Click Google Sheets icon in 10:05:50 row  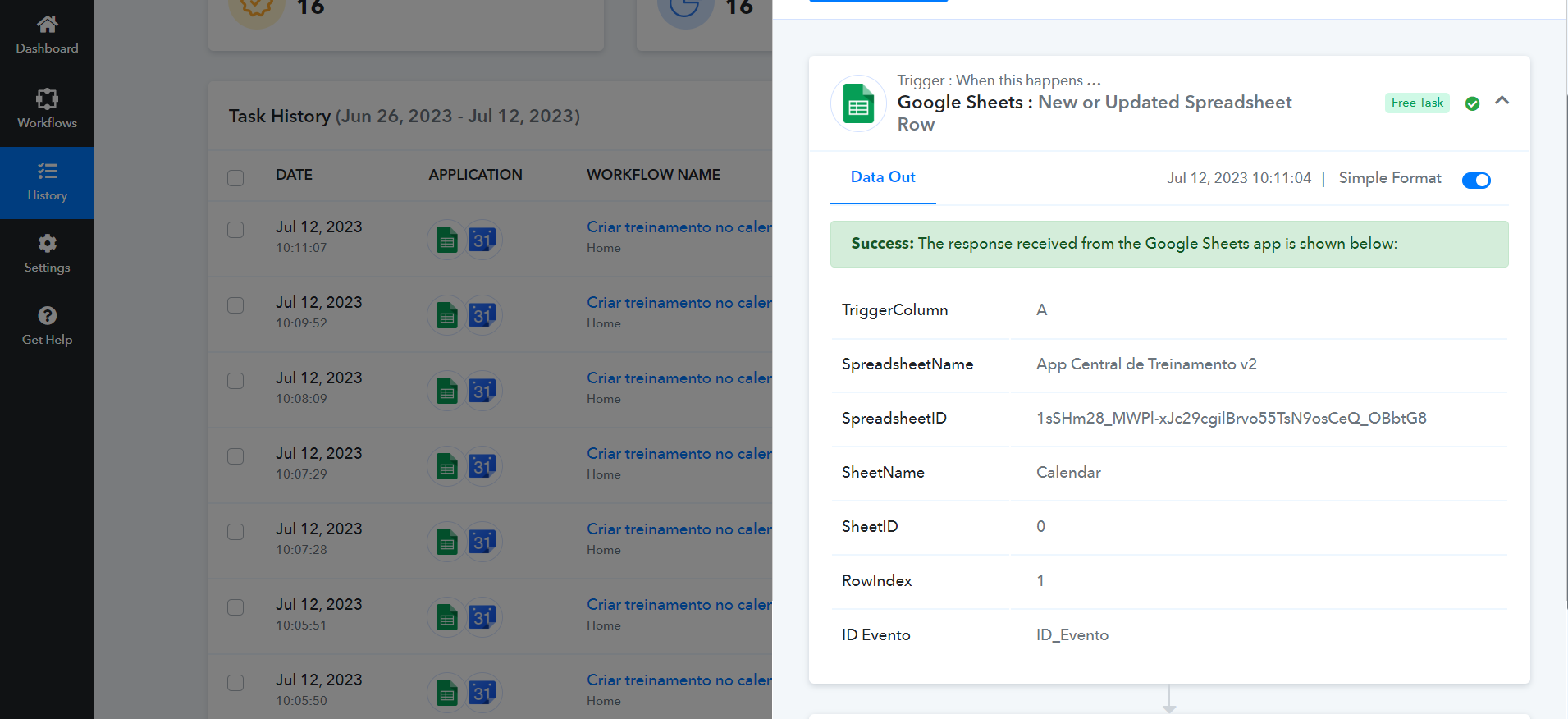(447, 693)
